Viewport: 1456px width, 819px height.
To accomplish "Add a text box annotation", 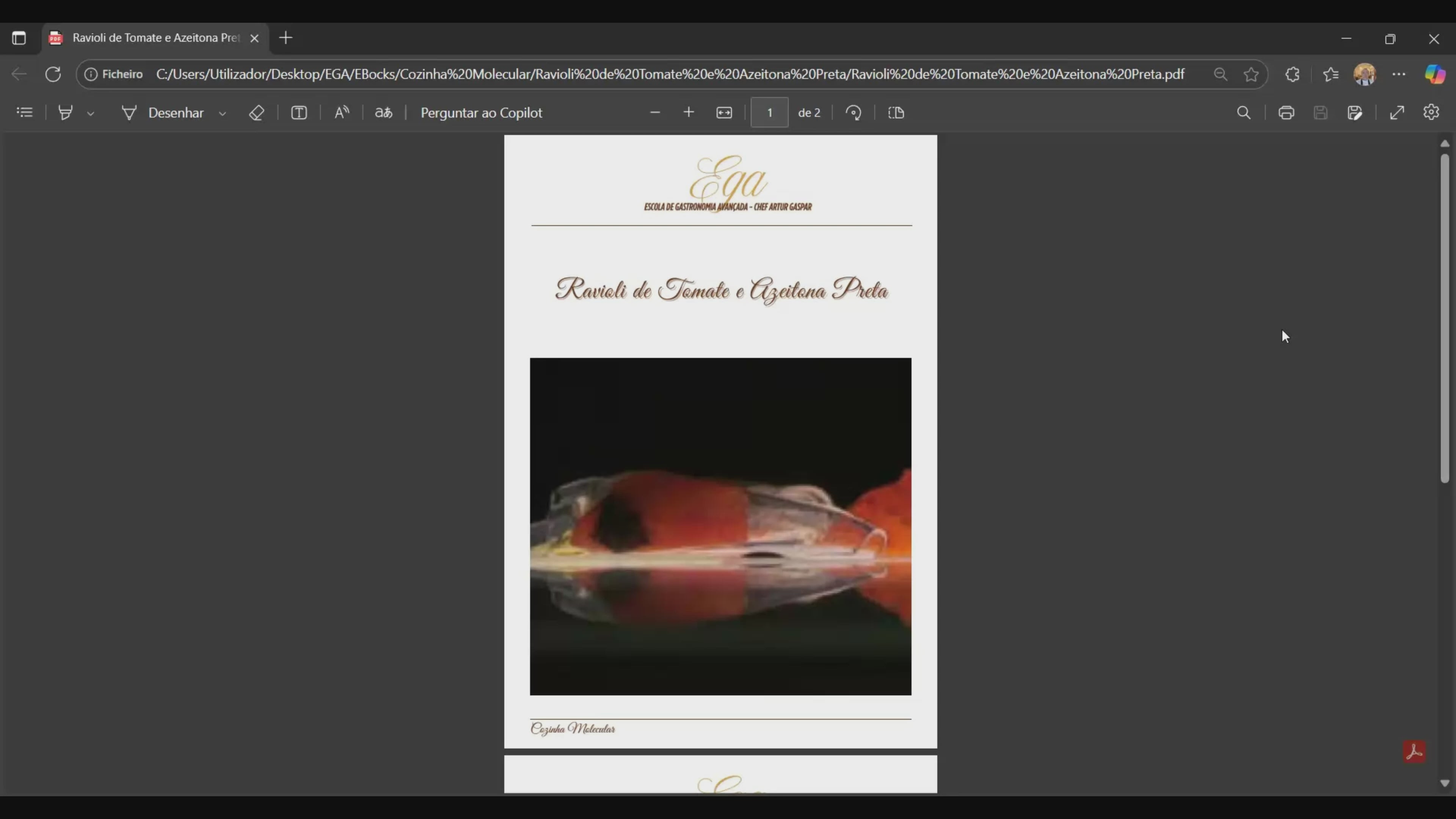I will (299, 113).
